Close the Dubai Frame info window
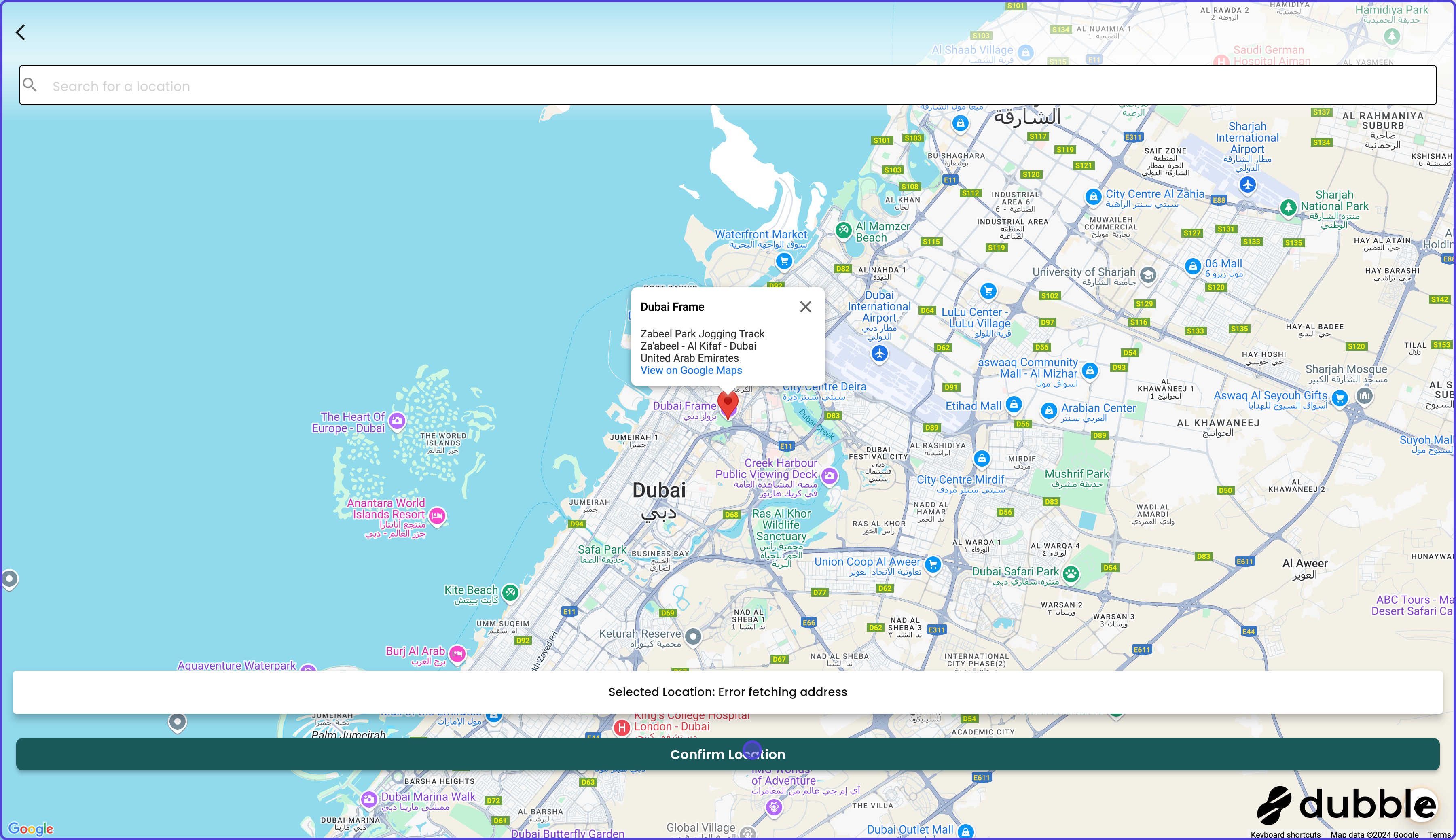This screenshot has height=840, width=1456. (x=805, y=306)
